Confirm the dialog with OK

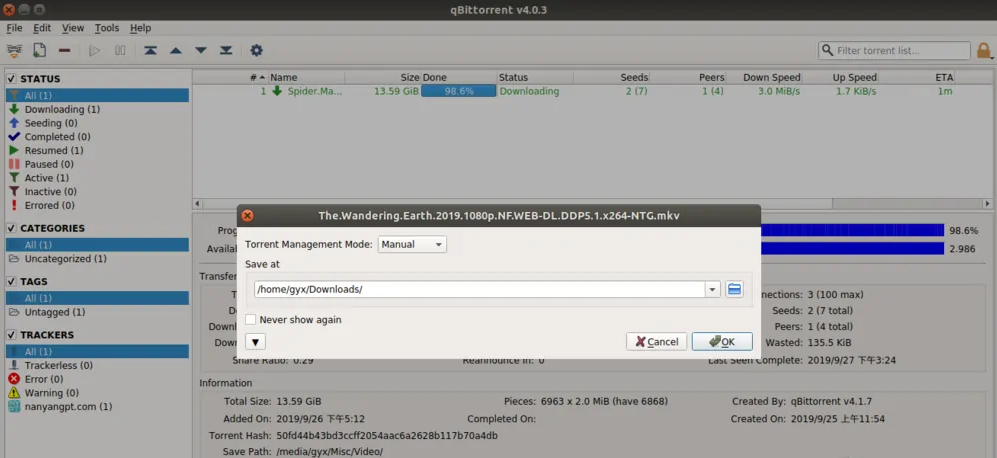click(x=722, y=342)
